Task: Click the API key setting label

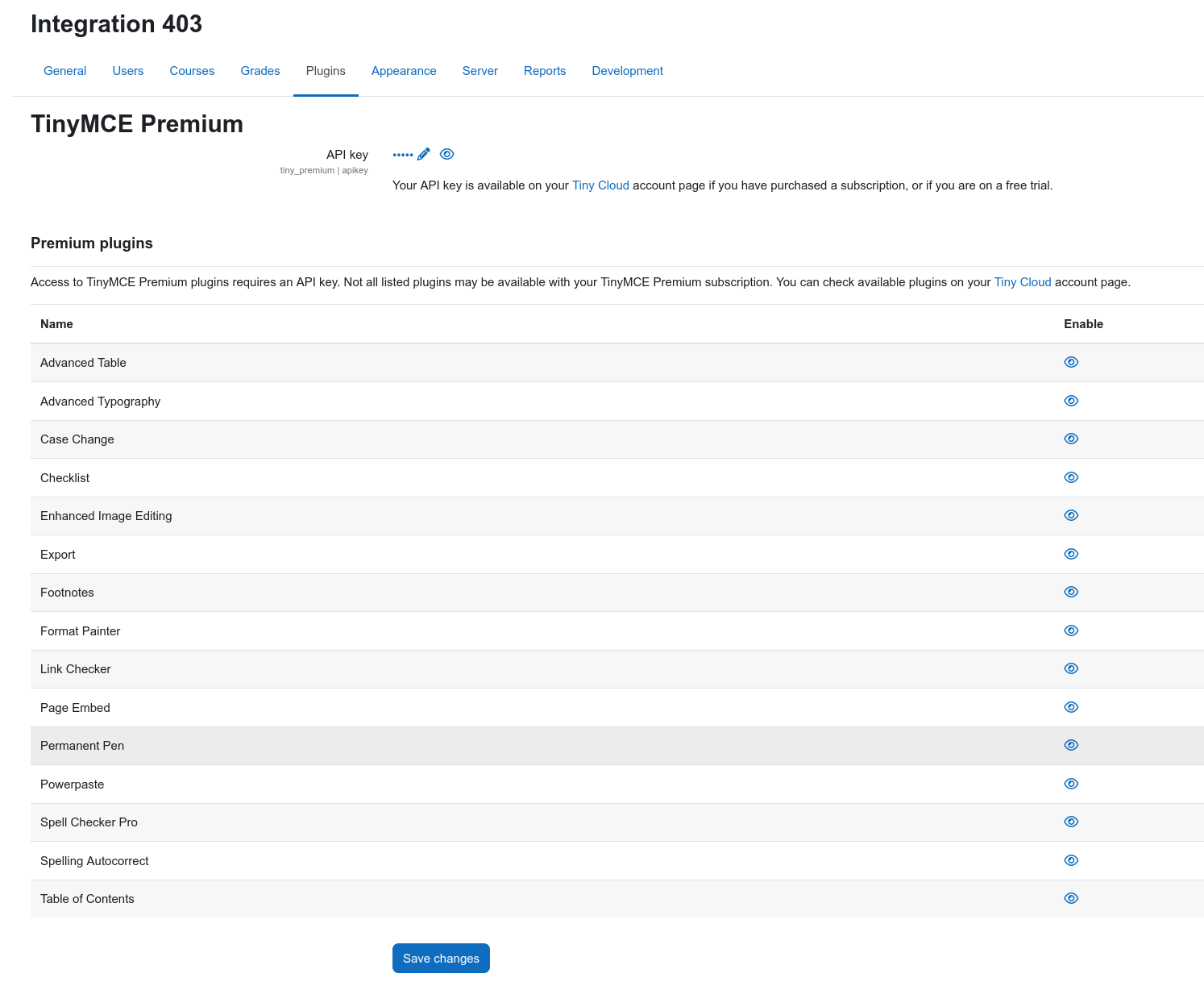Action: [347, 155]
